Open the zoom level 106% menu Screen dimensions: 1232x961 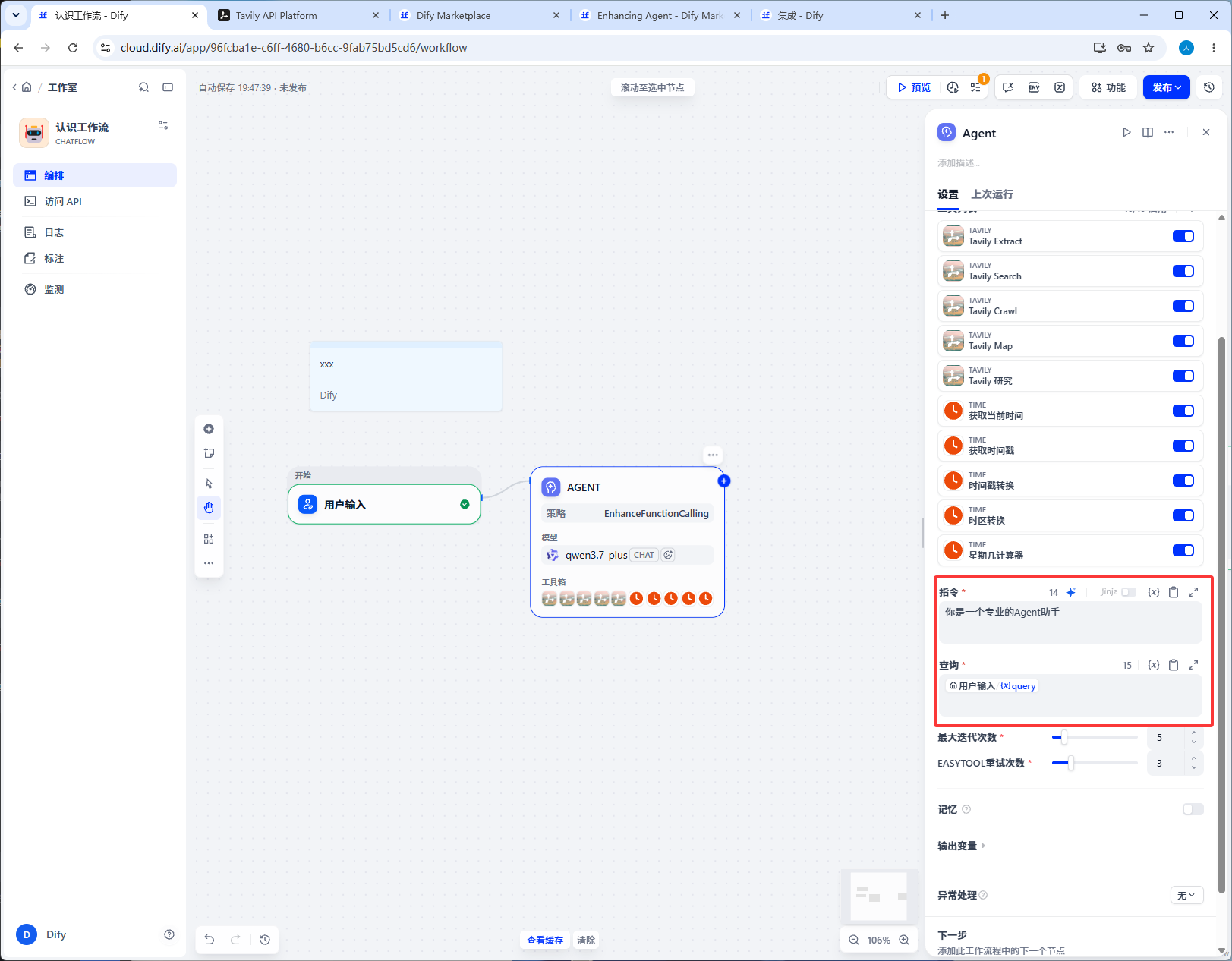click(879, 940)
